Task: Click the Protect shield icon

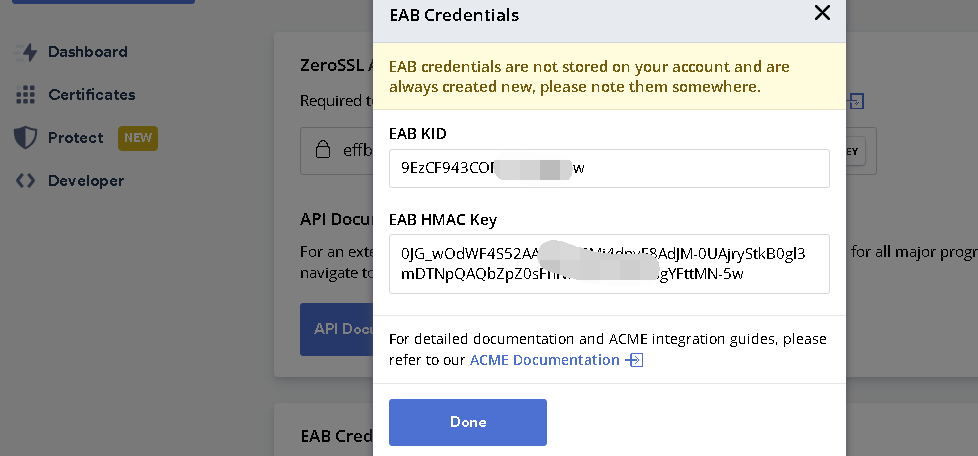Action: coord(26,138)
